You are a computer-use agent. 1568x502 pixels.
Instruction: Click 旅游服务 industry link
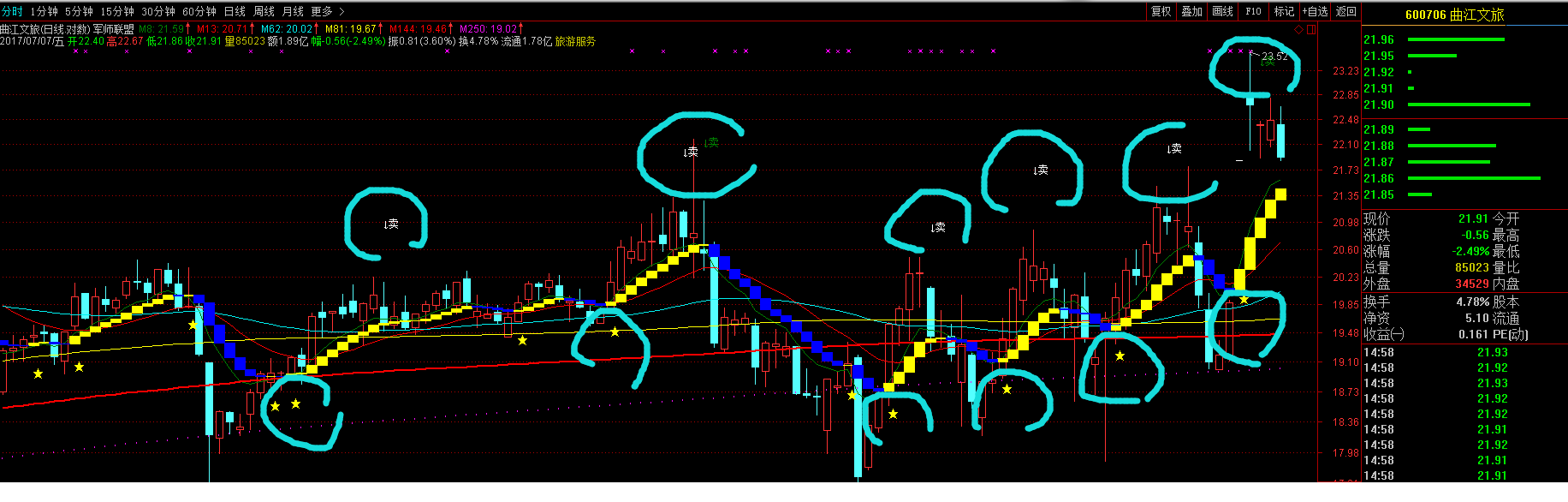[x=575, y=41]
